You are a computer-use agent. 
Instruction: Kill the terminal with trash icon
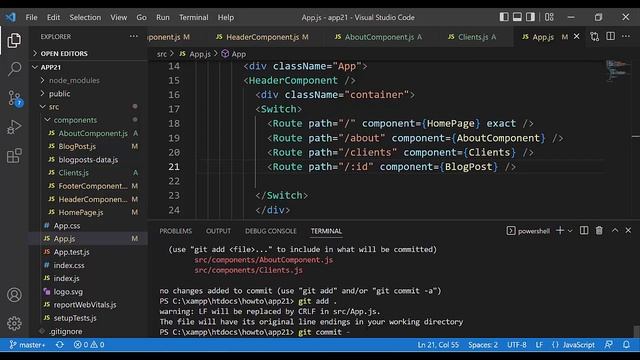[x=599, y=231]
